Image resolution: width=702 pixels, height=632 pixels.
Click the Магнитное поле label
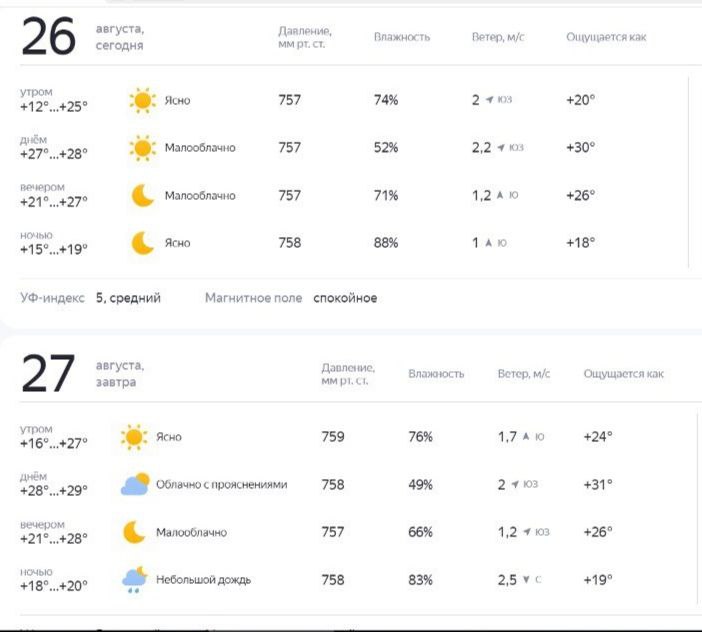click(253, 298)
